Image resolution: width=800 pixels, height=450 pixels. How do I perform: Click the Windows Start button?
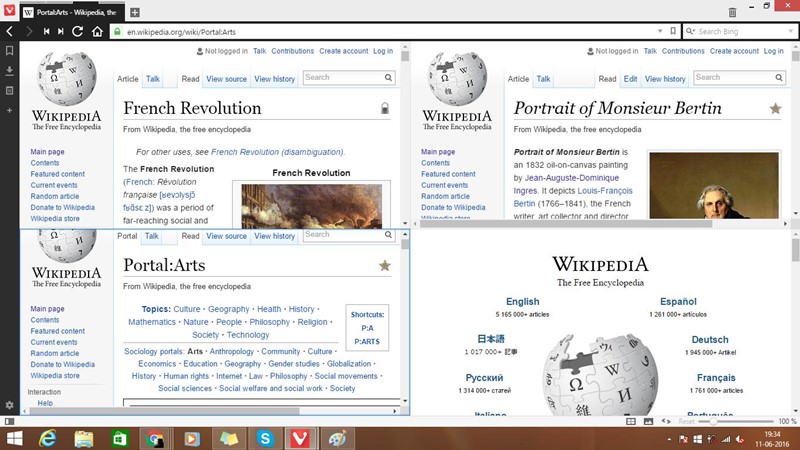pos(14,438)
